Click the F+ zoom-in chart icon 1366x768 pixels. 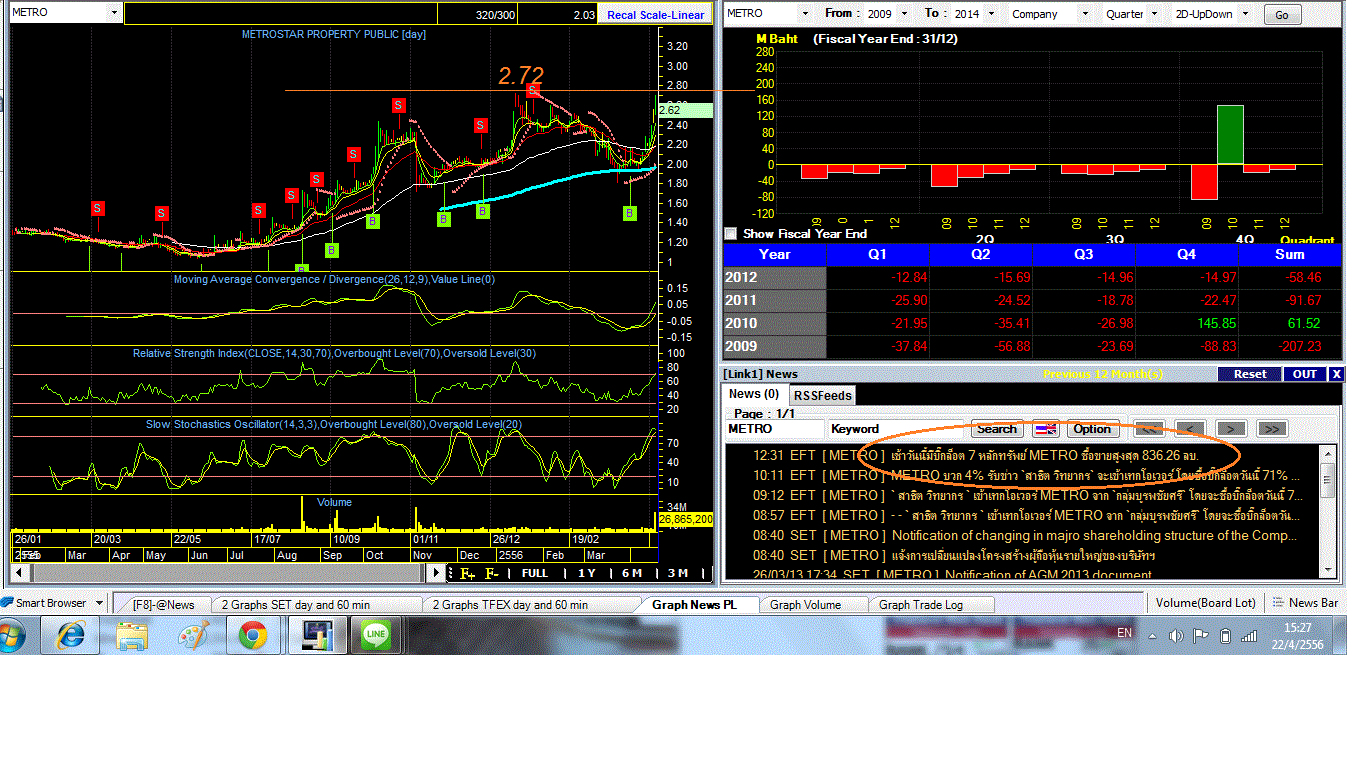click(x=467, y=573)
